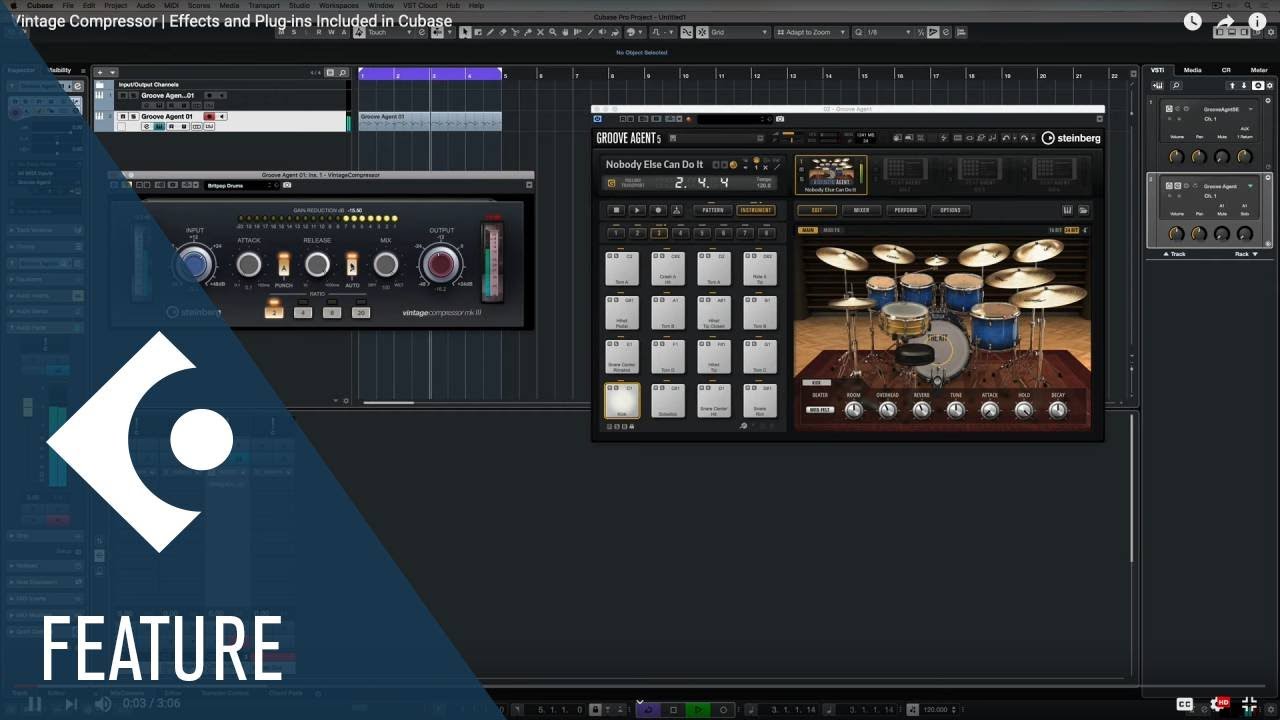The height and width of the screenshot is (720, 1280).
Task: Toggle Groove Agent metronome icon
Action: (x=676, y=210)
